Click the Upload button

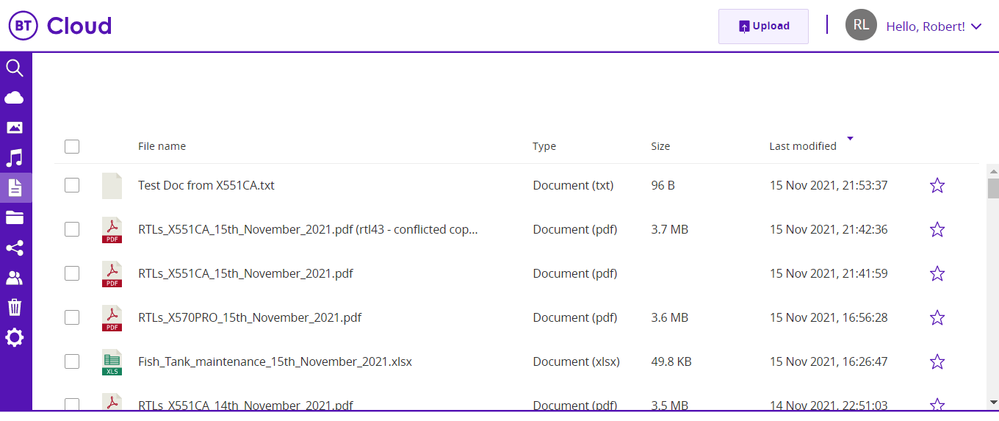pyautogui.click(x=763, y=26)
